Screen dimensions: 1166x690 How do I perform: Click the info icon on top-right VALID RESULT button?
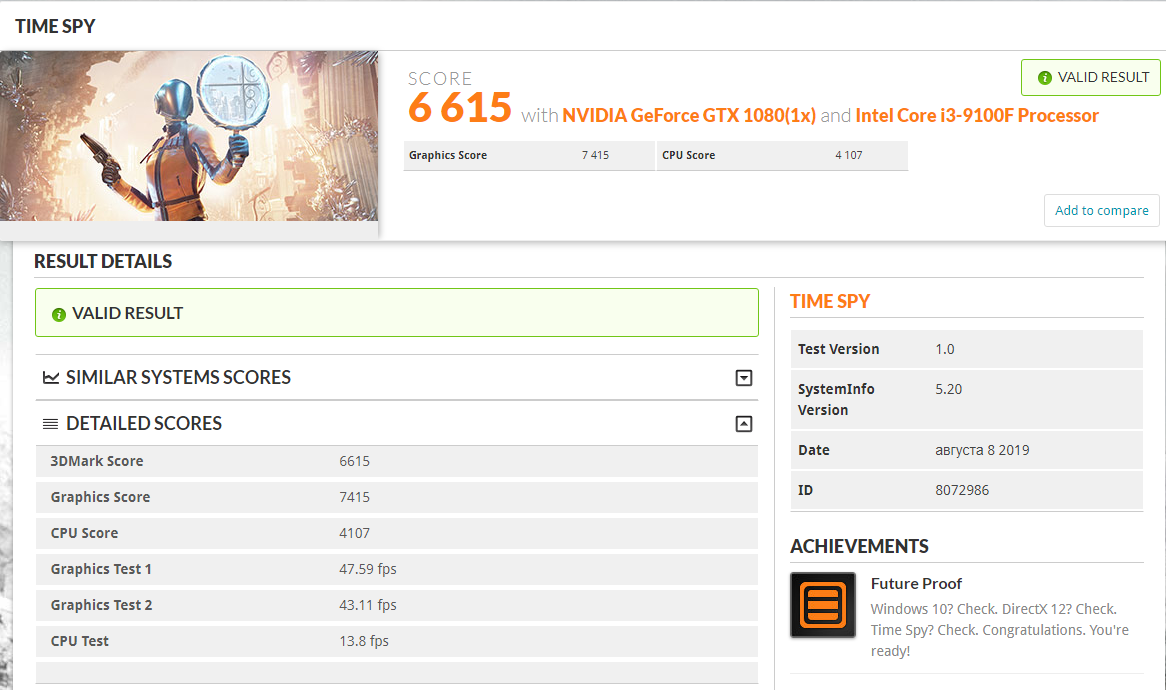1044,77
